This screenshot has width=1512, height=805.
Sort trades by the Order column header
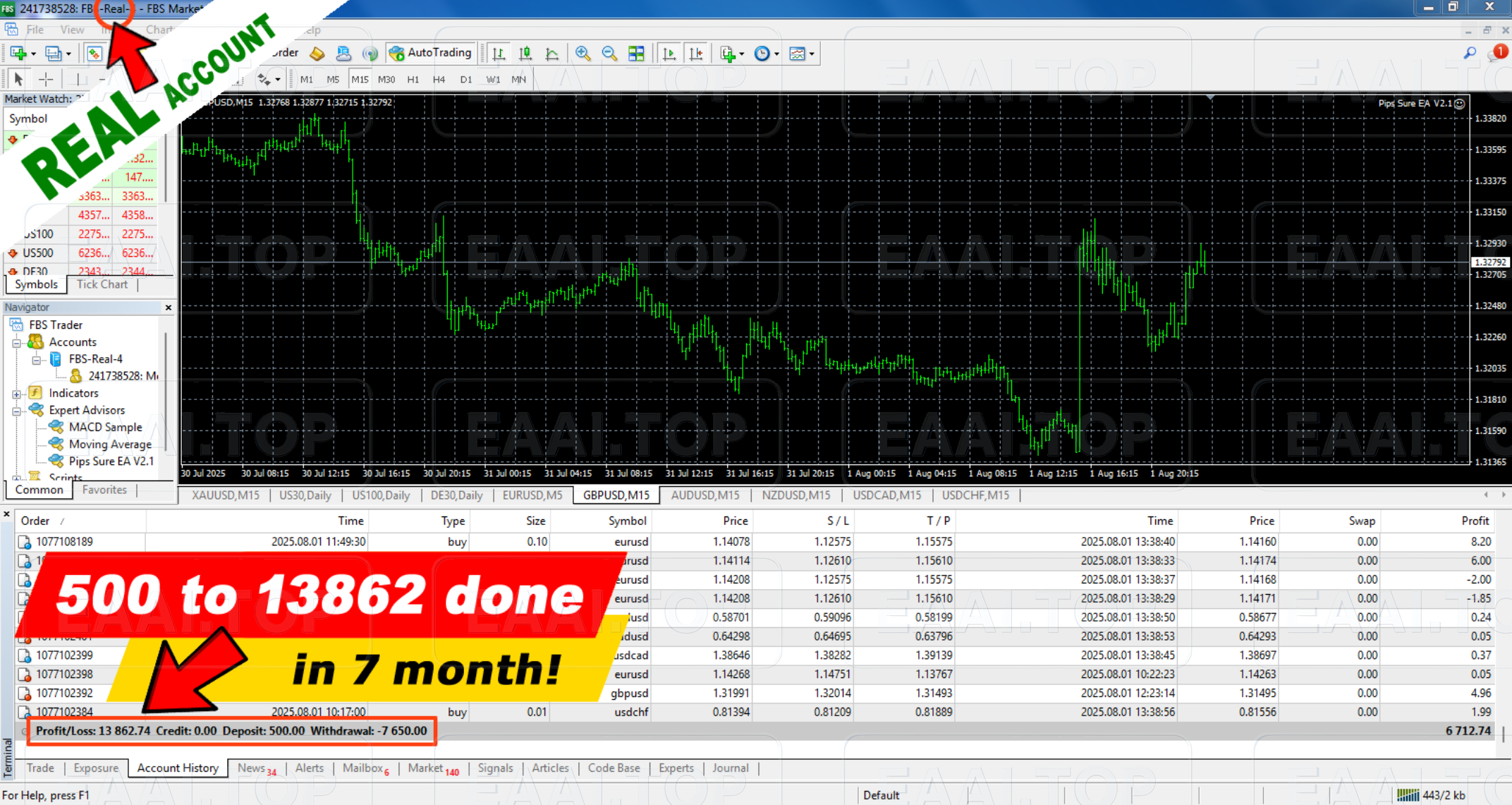35,521
